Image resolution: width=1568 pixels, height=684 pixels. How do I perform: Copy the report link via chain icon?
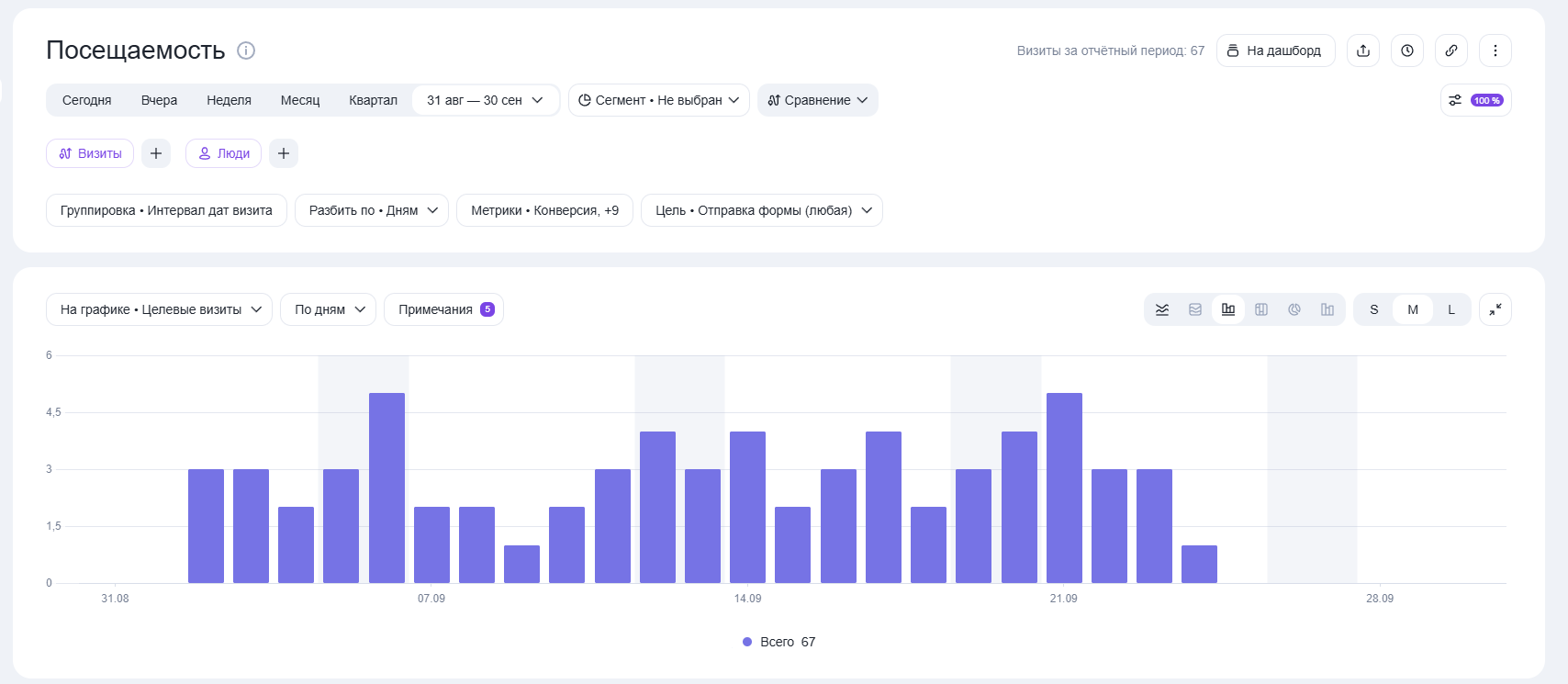(x=1451, y=50)
